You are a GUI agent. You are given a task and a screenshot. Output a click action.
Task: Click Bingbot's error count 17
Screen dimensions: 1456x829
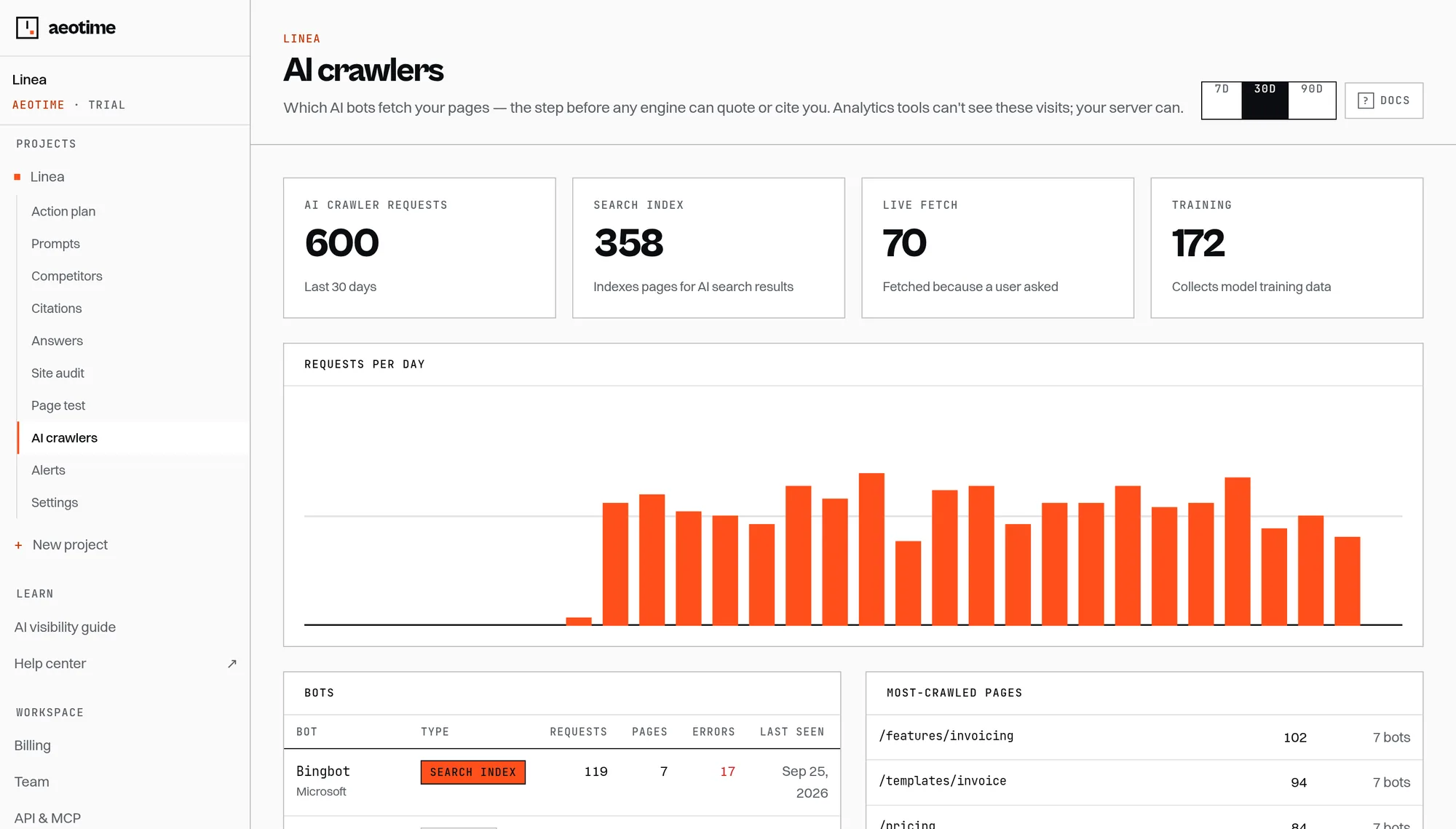727,772
